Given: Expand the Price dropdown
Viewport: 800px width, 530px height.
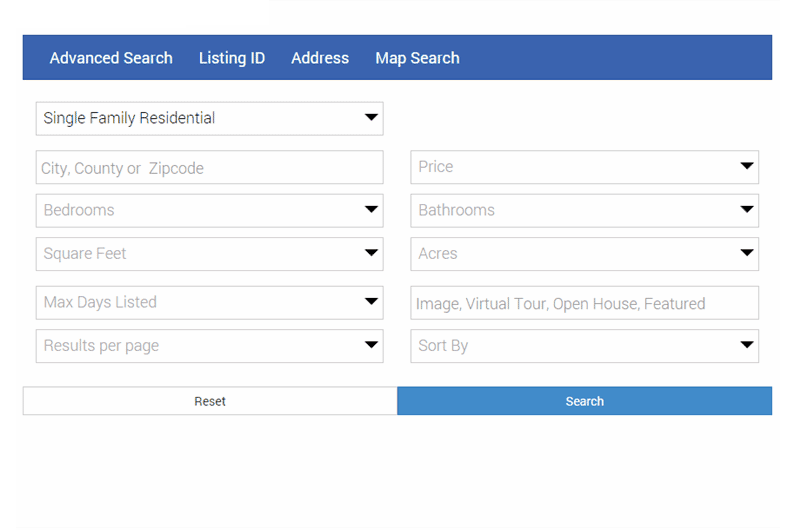Looking at the screenshot, I should (584, 167).
